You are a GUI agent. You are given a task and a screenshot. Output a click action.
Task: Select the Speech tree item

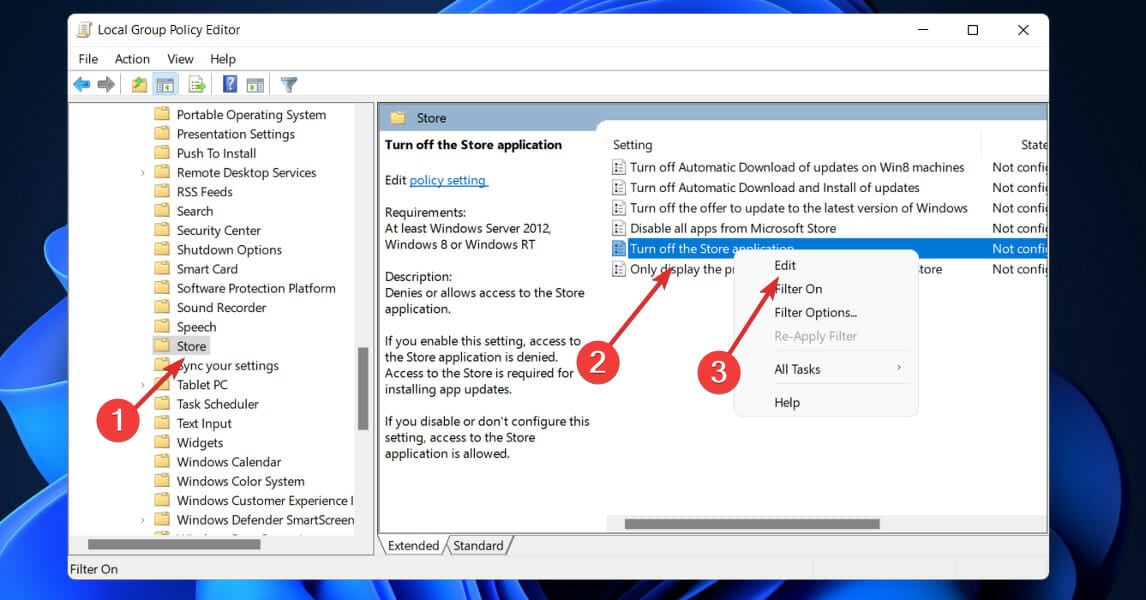point(196,327)
